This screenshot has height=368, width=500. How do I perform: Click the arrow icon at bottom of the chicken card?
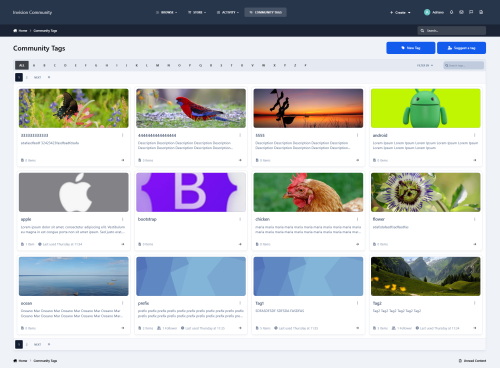(x=357, y=244)
